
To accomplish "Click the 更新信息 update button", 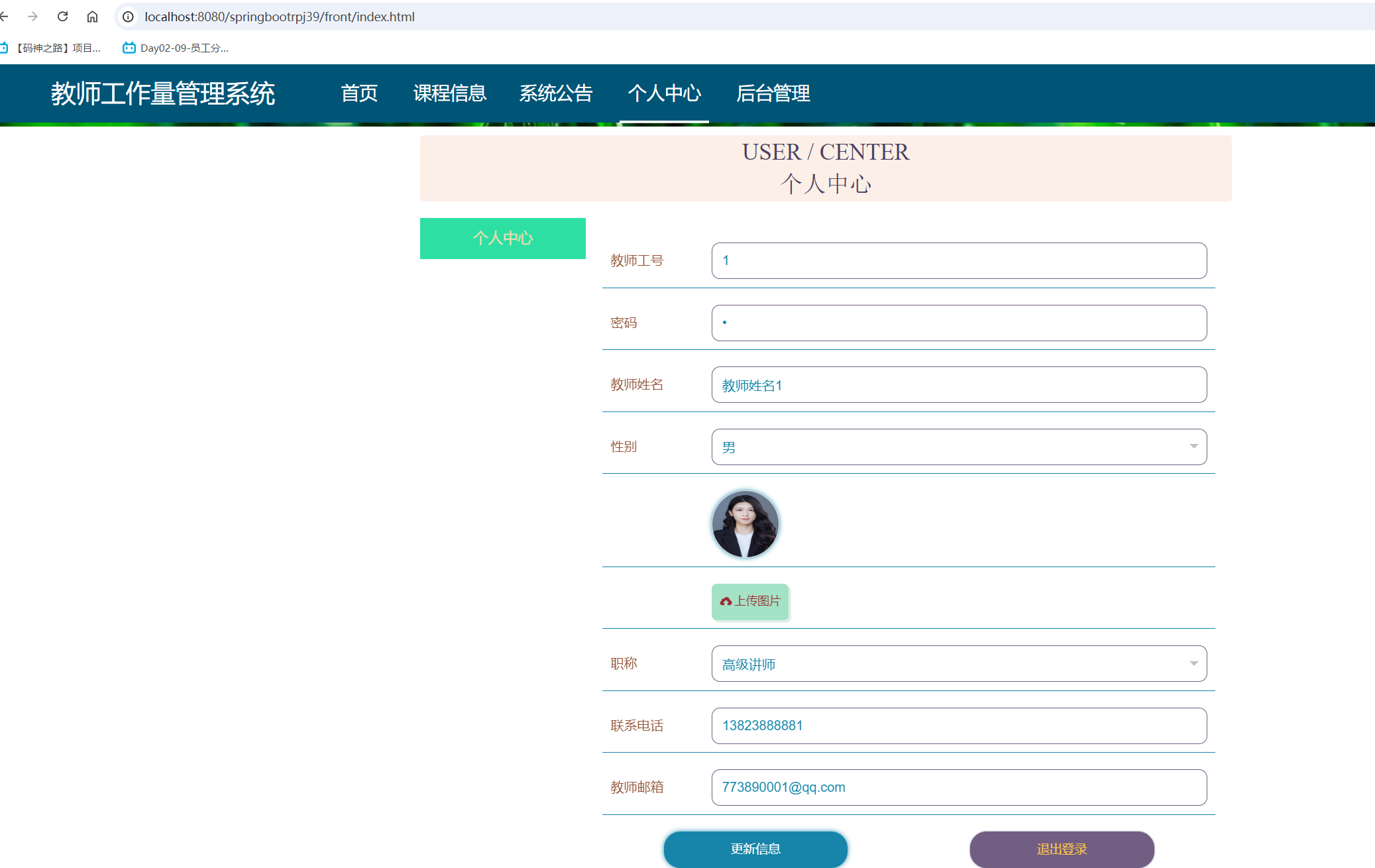I will pyautogui.click(x=755, y=849).
